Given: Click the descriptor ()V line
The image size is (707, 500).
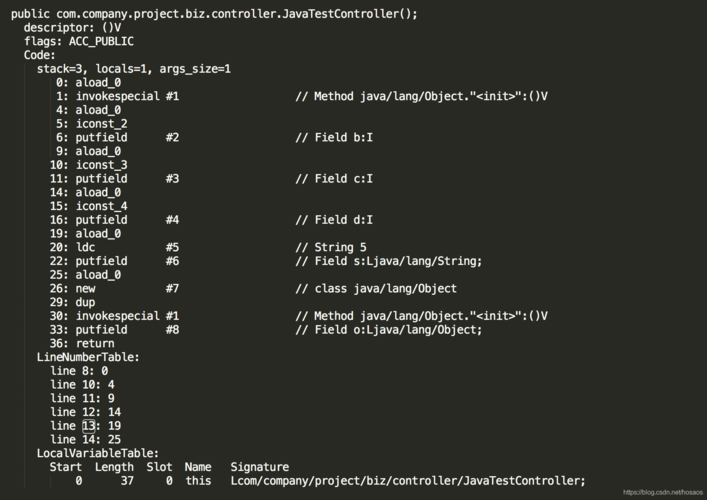Looking at the screenshot, I should click(72, 28).
